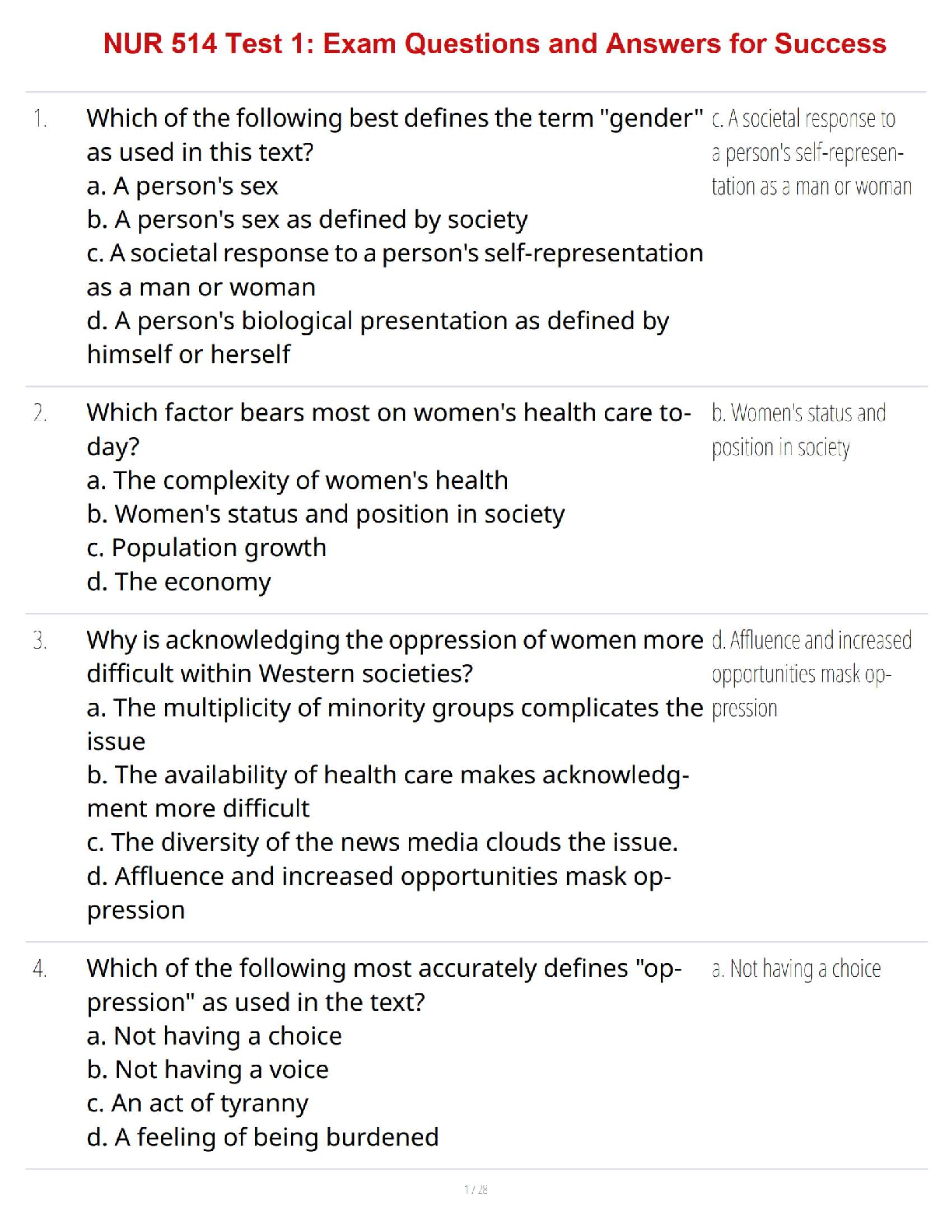Click question number 2
This screenshot has width=952, height=1232.
(x=40, y=413)
